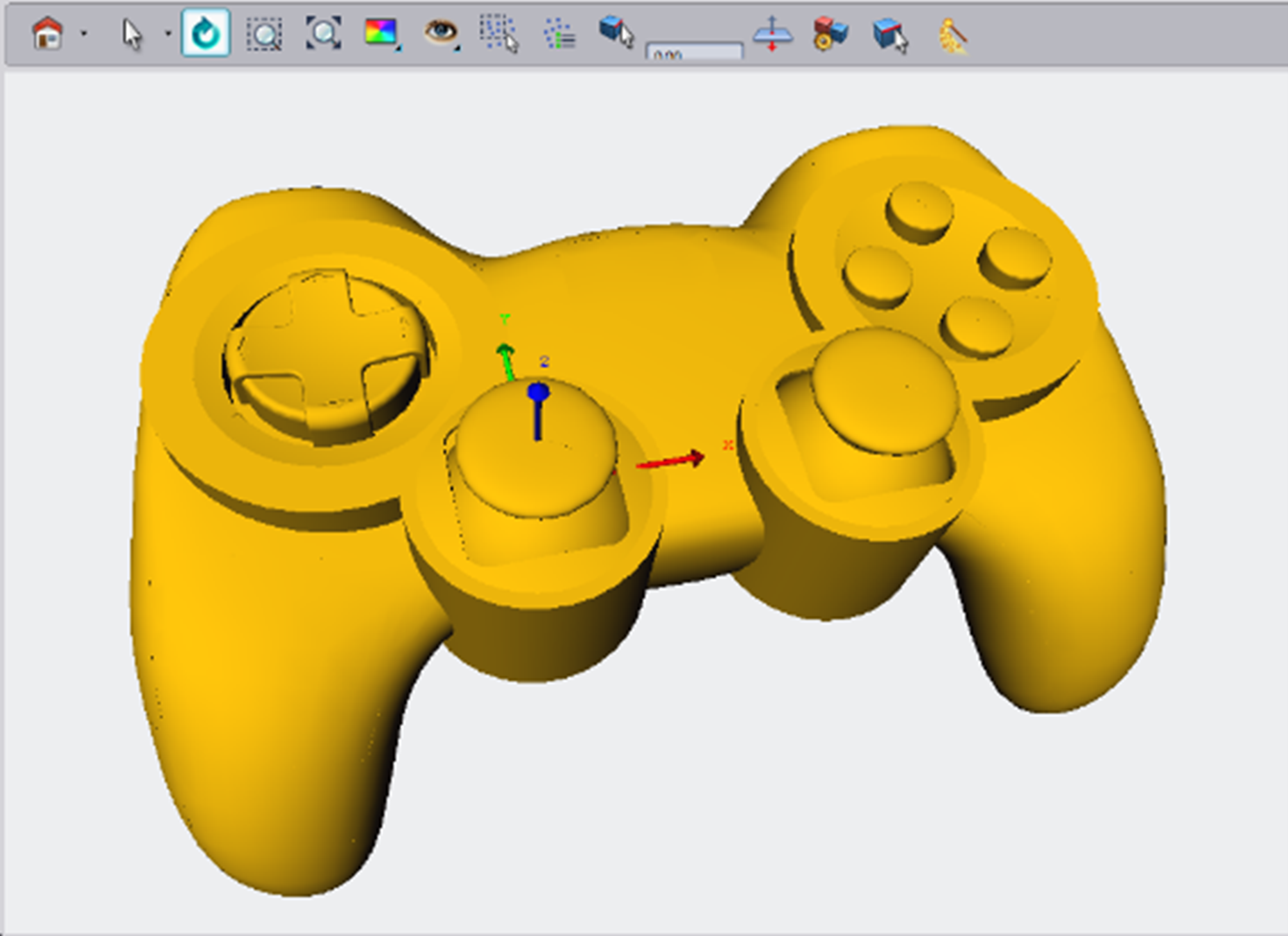Screen dimensions: 1288x936
Task: Toggle the rotate view tool
Action: (205, 33)
